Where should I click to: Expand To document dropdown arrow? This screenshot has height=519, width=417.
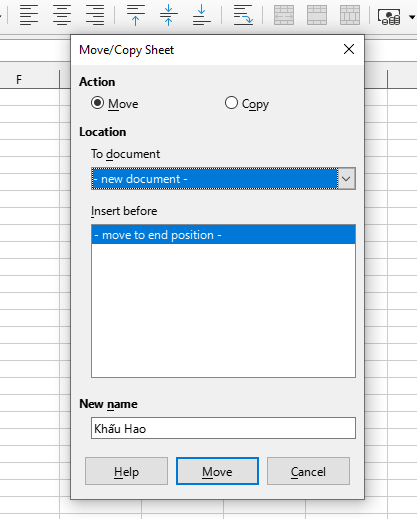[x=347, y=179]
